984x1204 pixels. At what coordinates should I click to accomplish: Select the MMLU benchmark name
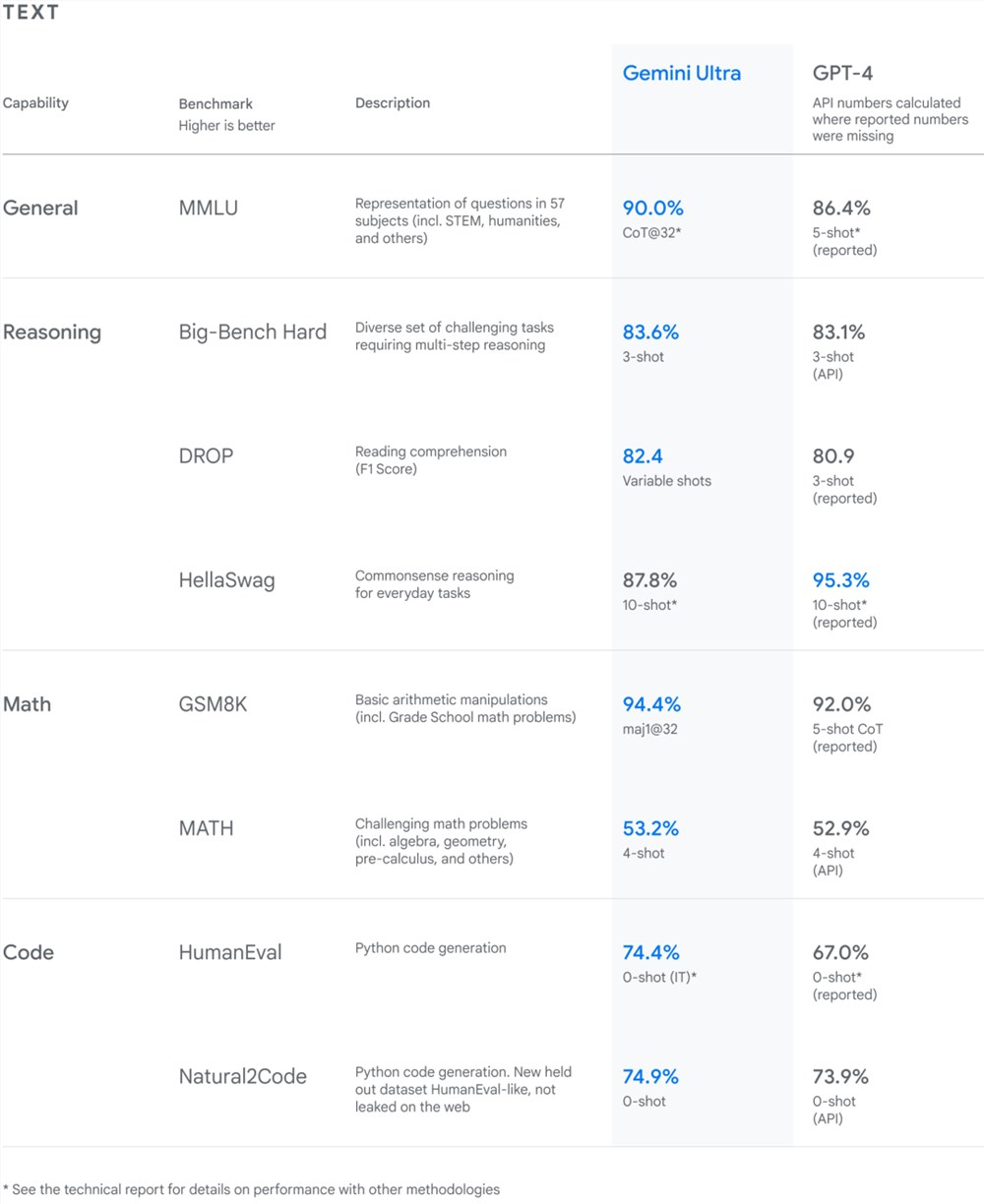(208, 208)
